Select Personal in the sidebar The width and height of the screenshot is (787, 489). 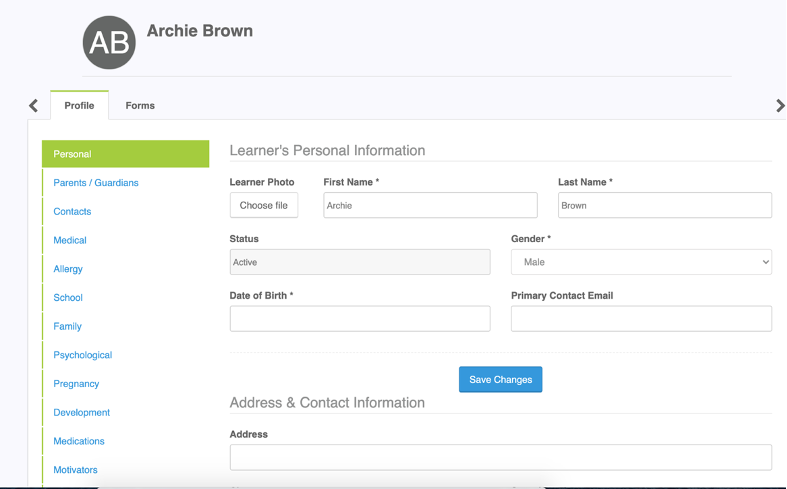point(125,154)
